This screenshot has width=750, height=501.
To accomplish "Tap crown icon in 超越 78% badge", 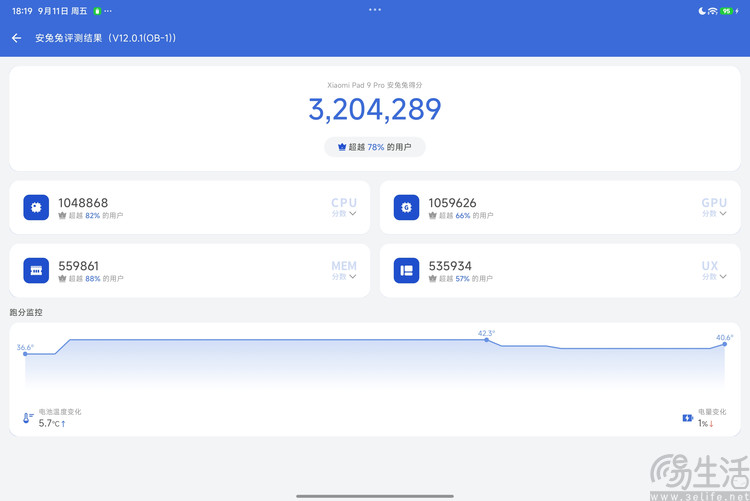I will (342, 147).
